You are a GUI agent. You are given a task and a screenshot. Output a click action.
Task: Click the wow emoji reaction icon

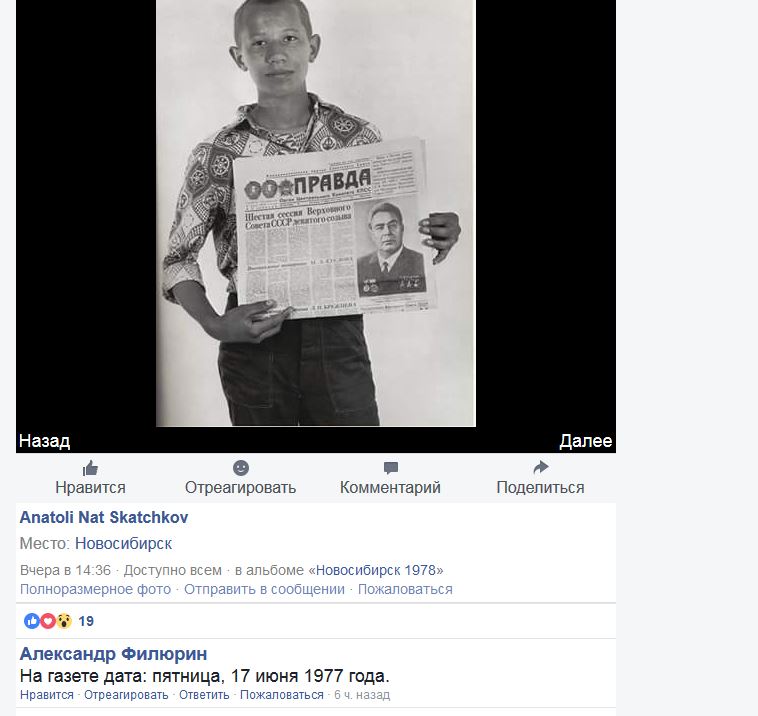point(63,621)
